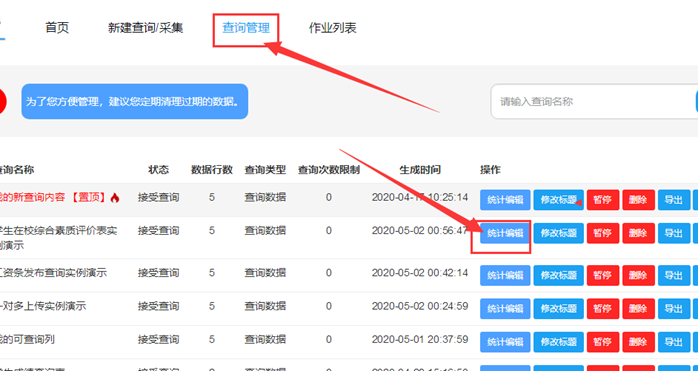Open 统计编辑 for 工资条发布查询 row
Viewport: 698px width, 371px height.
point(505,275)
